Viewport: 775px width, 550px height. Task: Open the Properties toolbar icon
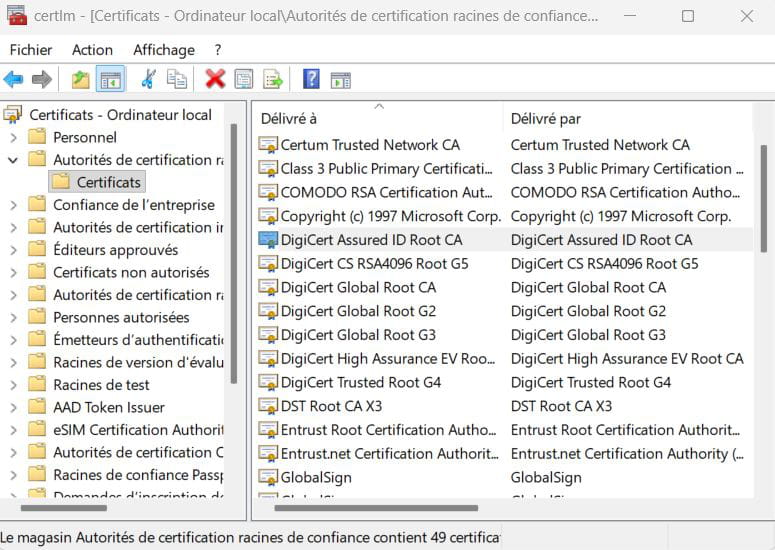(244, 79)
